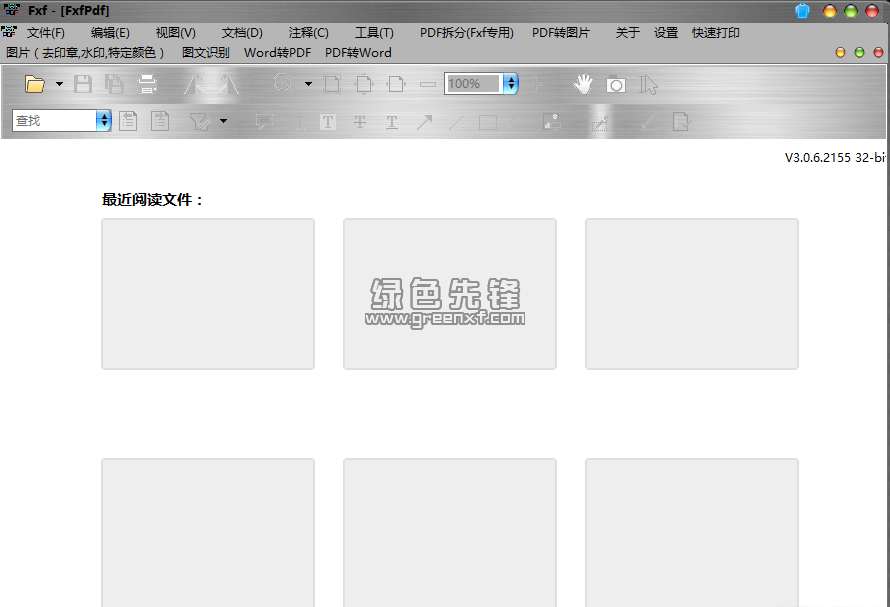This screenshot has height=607, width=890.
Task: Select the underline text tool
Action: (392, 122)
